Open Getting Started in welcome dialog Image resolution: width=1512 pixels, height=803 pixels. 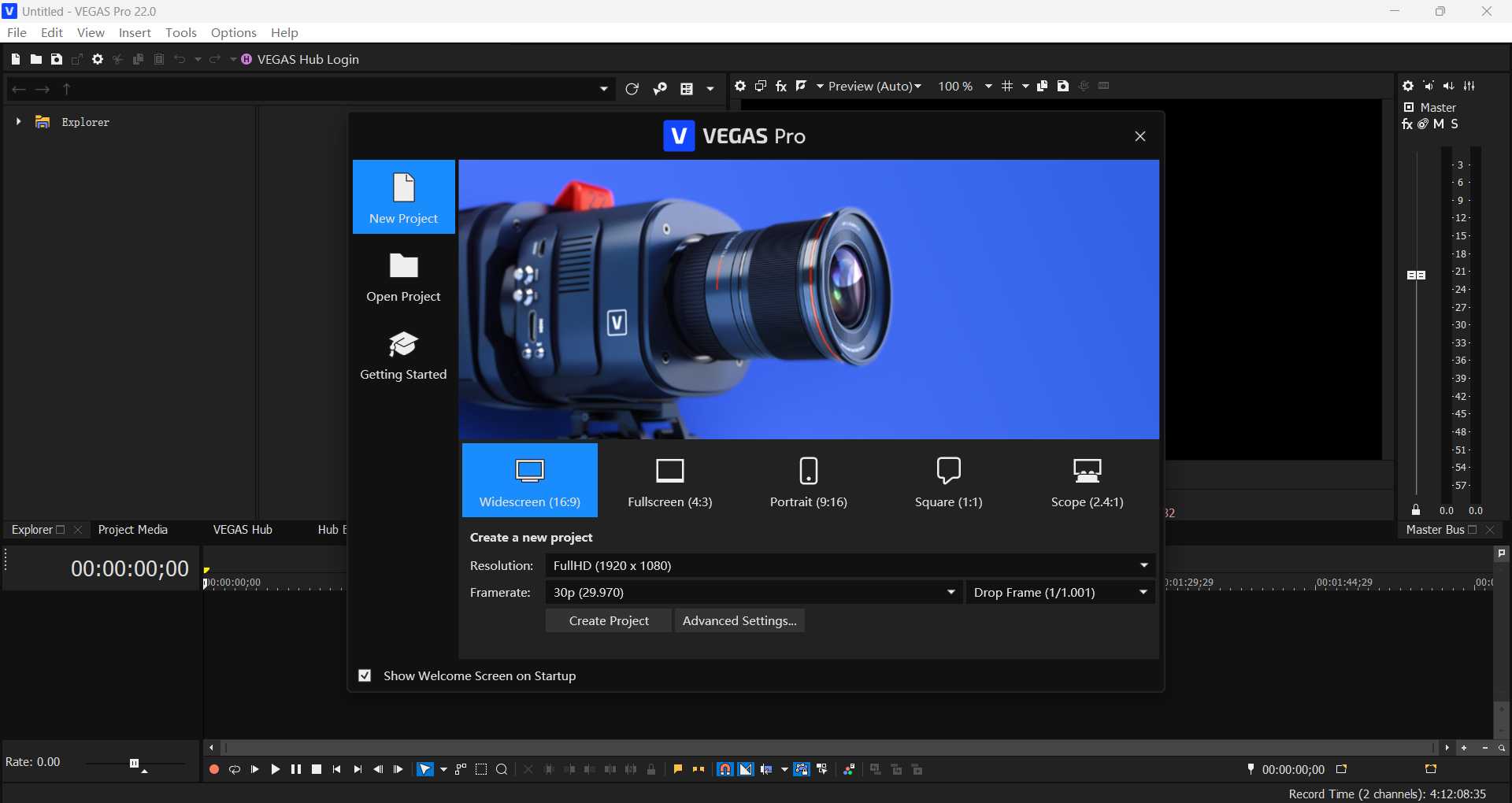click(404, 355)
